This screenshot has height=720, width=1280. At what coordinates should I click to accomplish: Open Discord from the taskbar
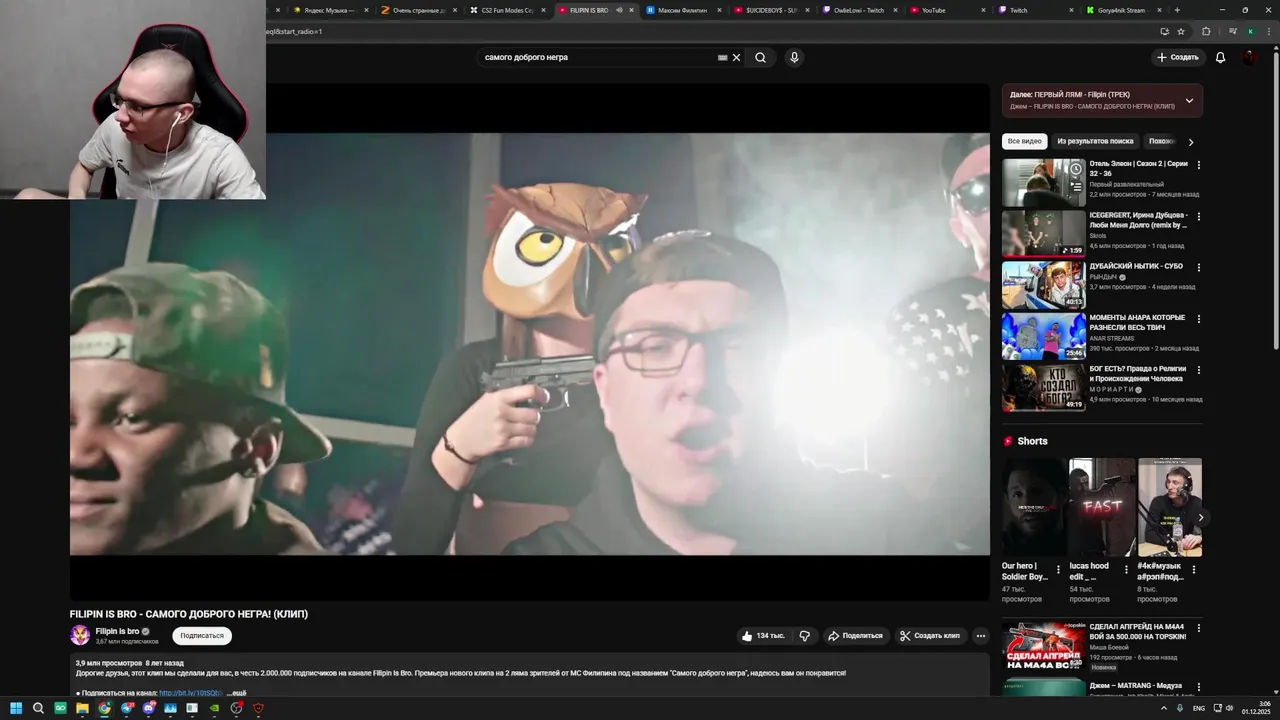149,708
